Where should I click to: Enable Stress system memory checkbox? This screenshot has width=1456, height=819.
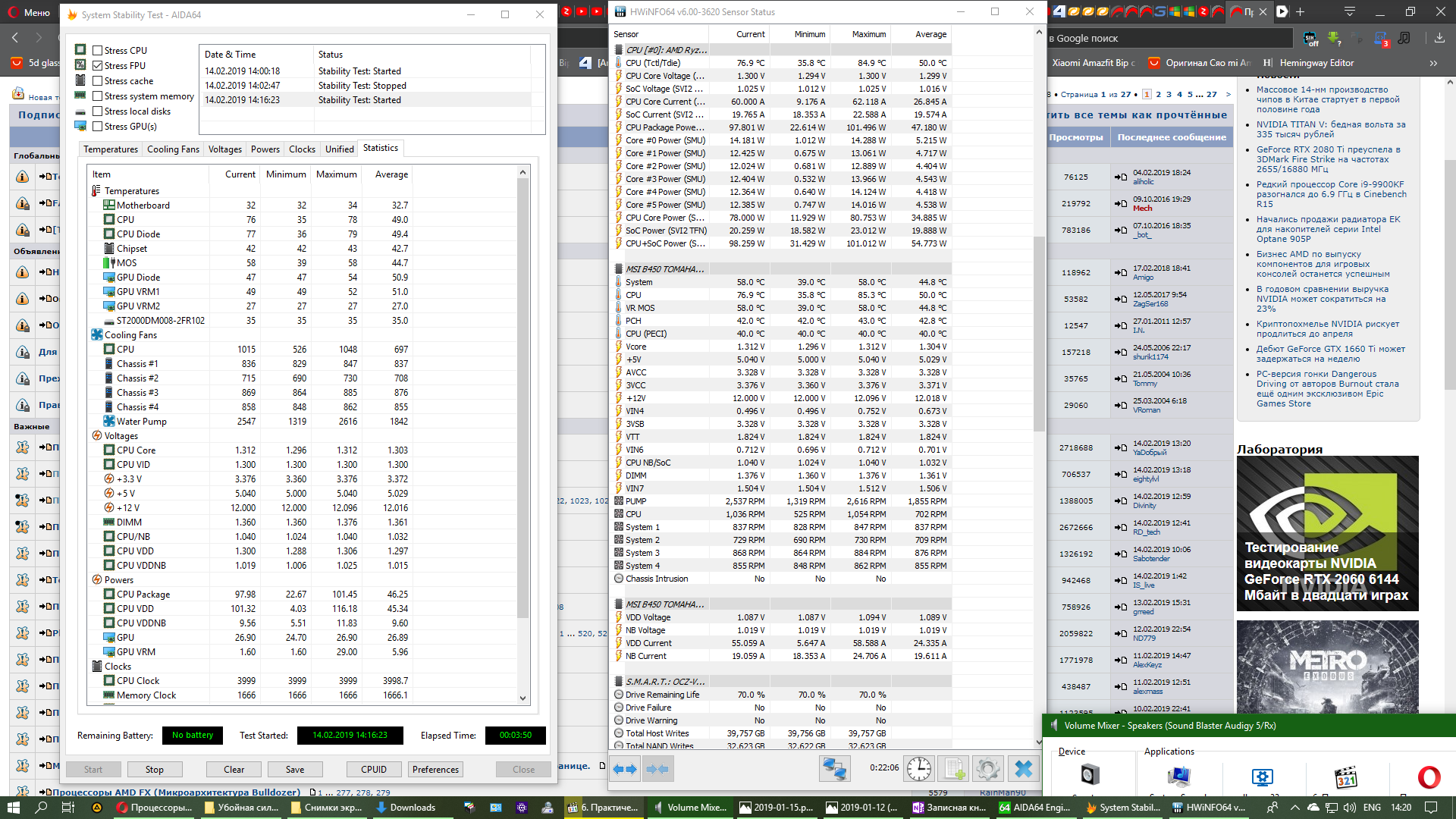98,96
